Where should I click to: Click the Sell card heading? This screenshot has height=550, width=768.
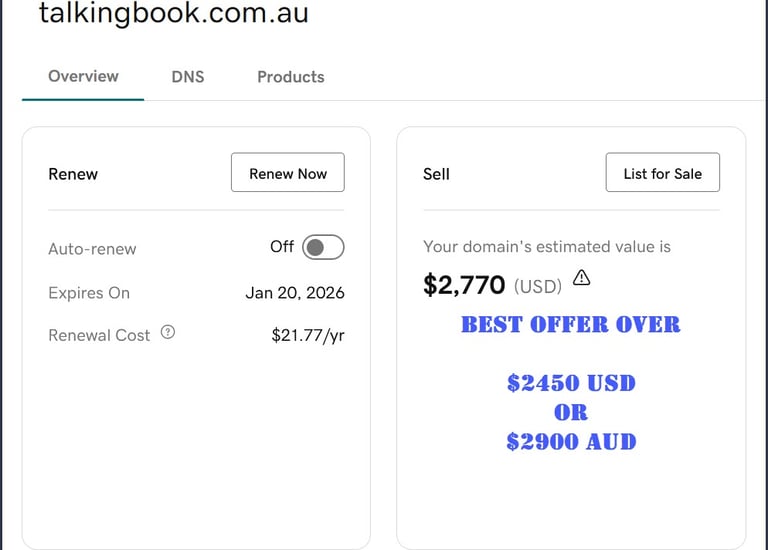(436, 174)
